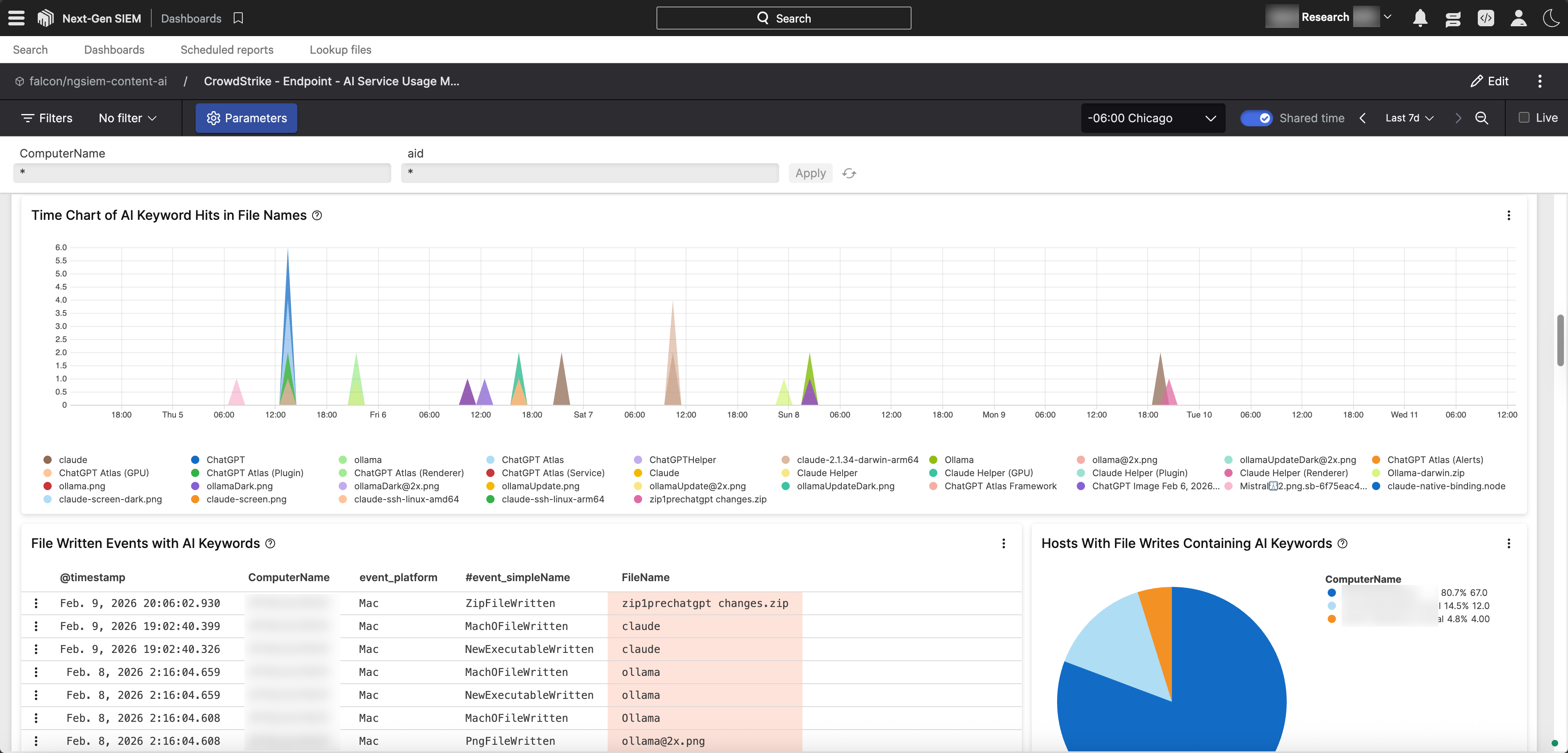This screenshot has width=1568, height=753.
Task: Sort by FileName column header
Action: 645,577
